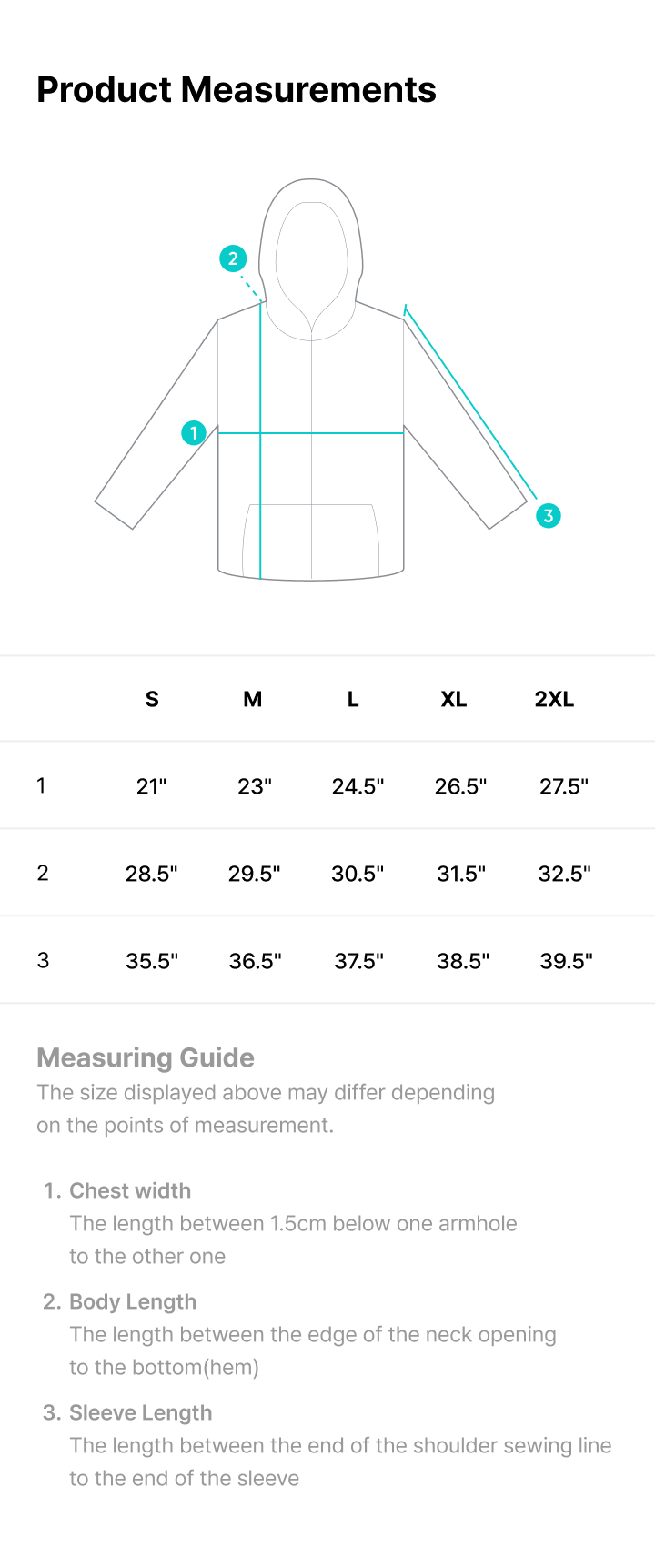Click the horizontal teal chest width line
Viewport: 655px width, 1568px height.
[x=311, y=433]
